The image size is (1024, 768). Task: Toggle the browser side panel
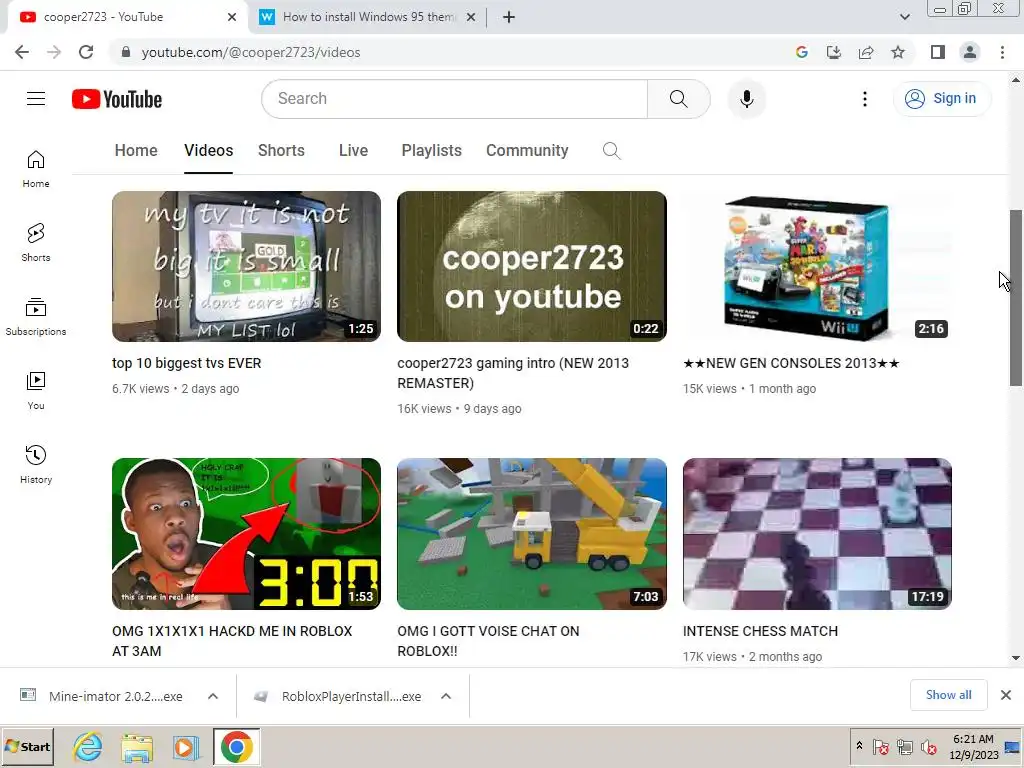point(938,52)
